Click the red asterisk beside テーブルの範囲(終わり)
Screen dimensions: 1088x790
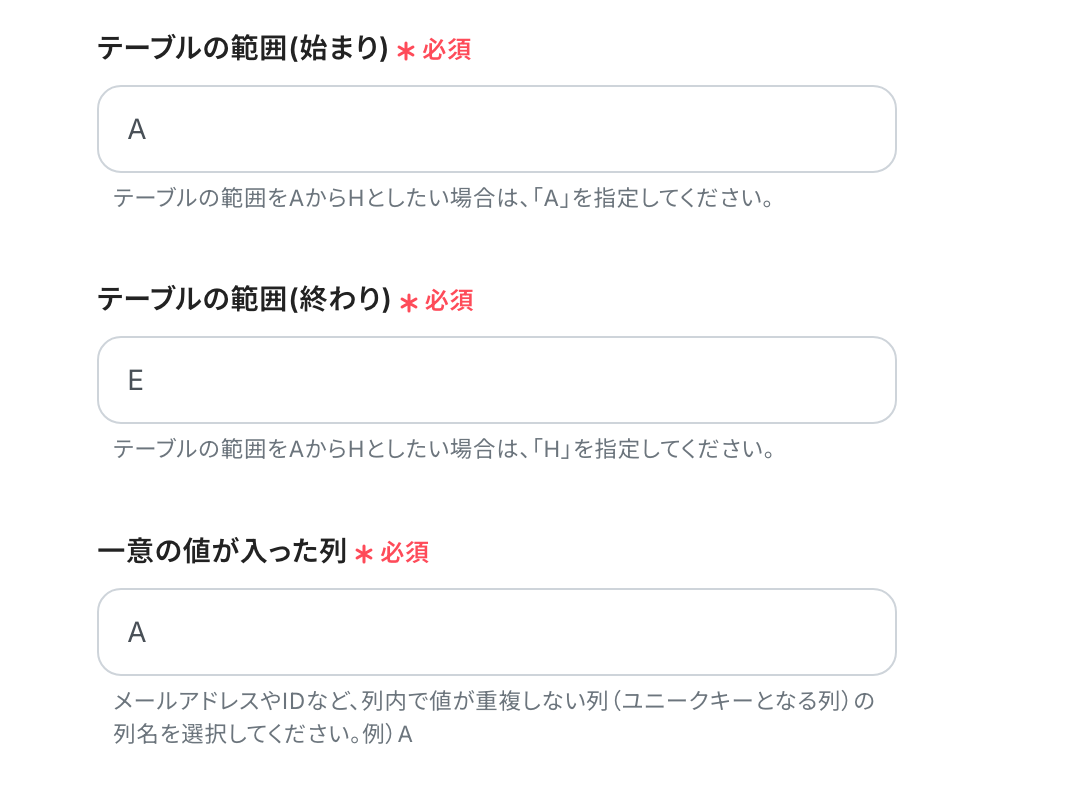click(x=408, y=302)
